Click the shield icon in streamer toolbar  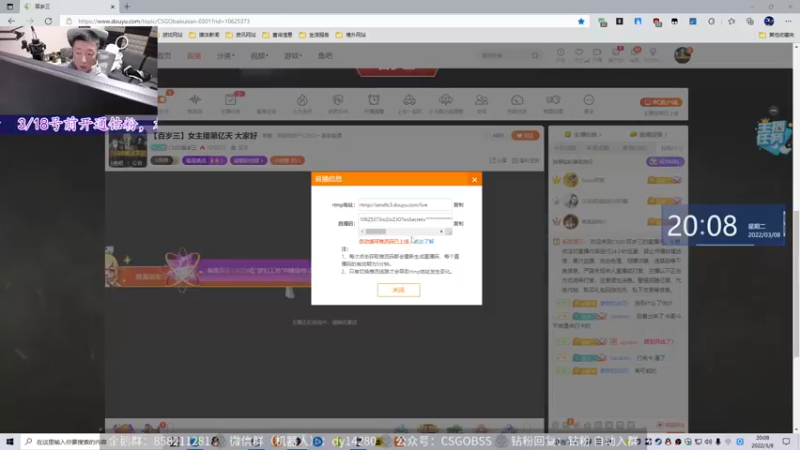coord(338,99)
